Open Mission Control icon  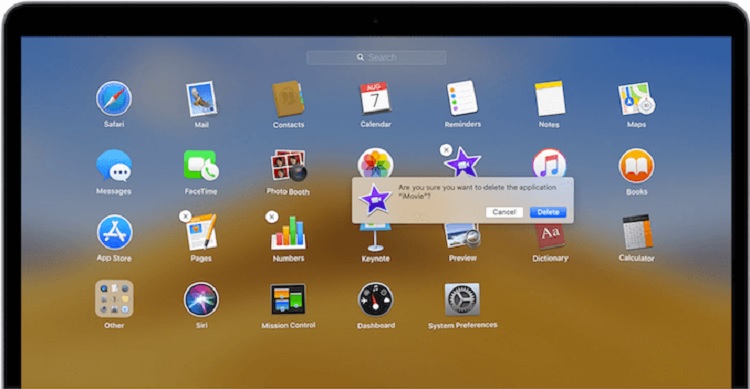[288, 299]
